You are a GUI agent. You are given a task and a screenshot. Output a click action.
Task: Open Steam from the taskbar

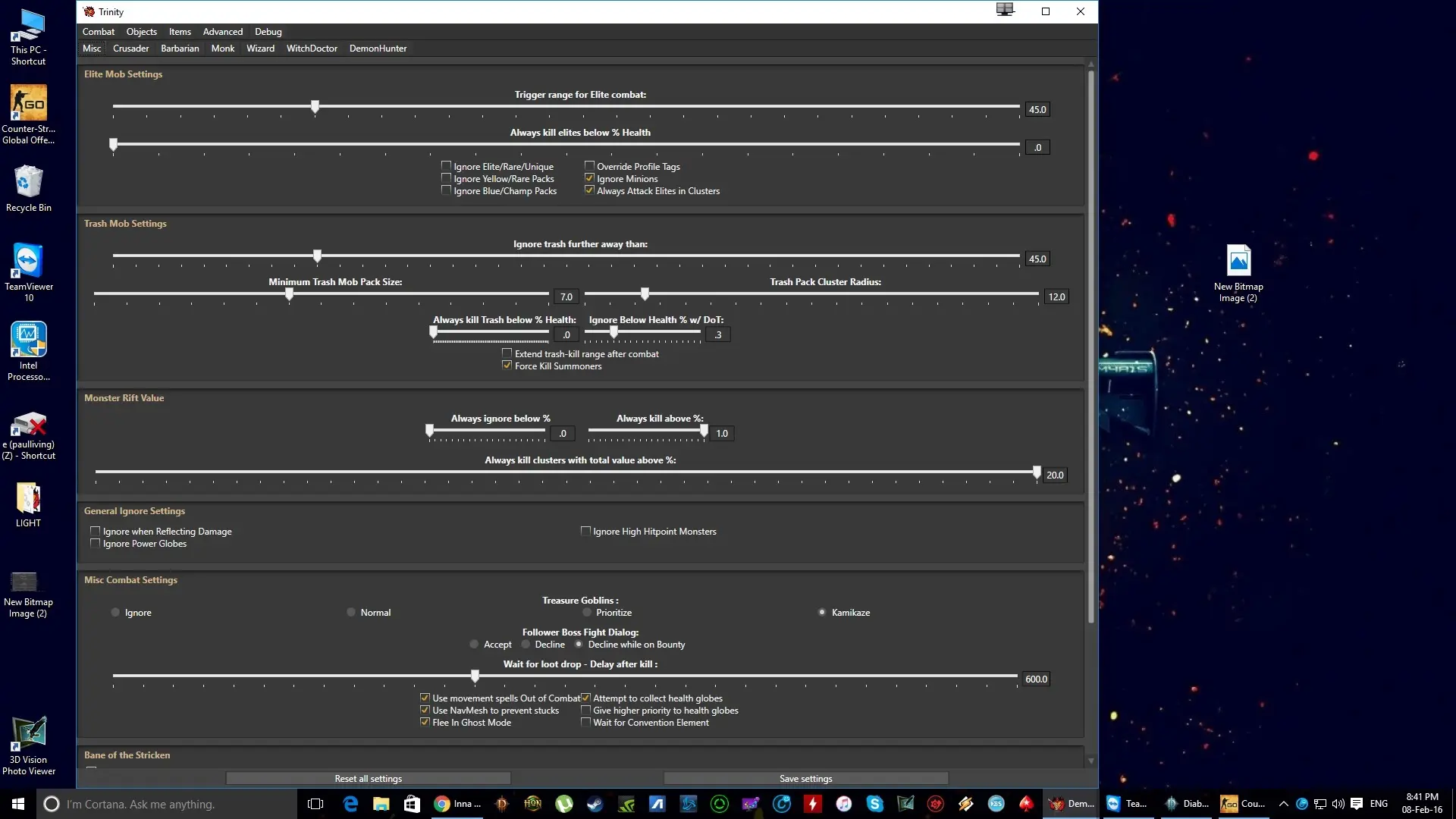click(595, 804)
